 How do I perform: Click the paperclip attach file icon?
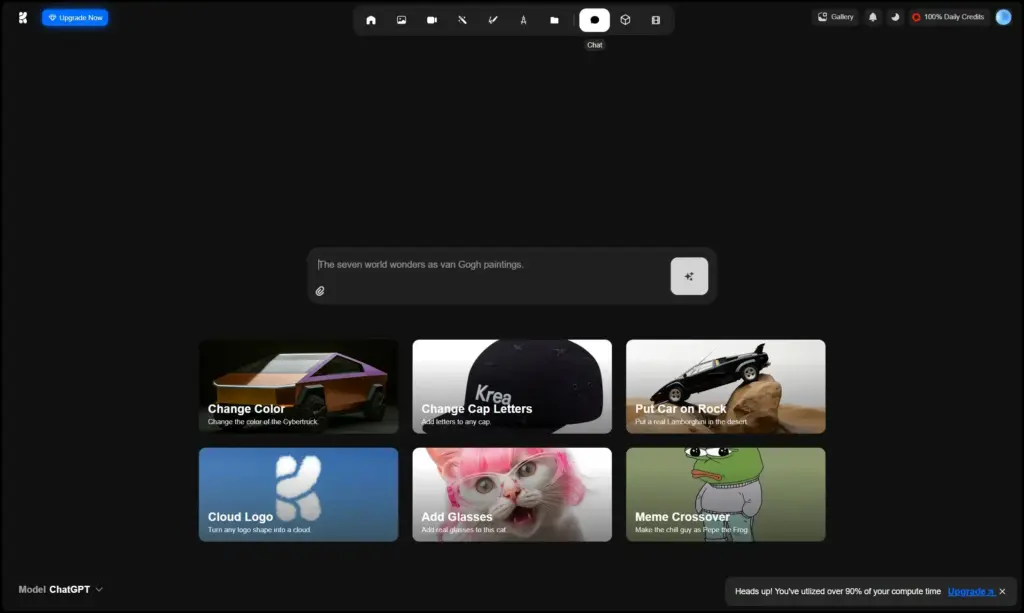pyautogui.click(x=320, y=291)
